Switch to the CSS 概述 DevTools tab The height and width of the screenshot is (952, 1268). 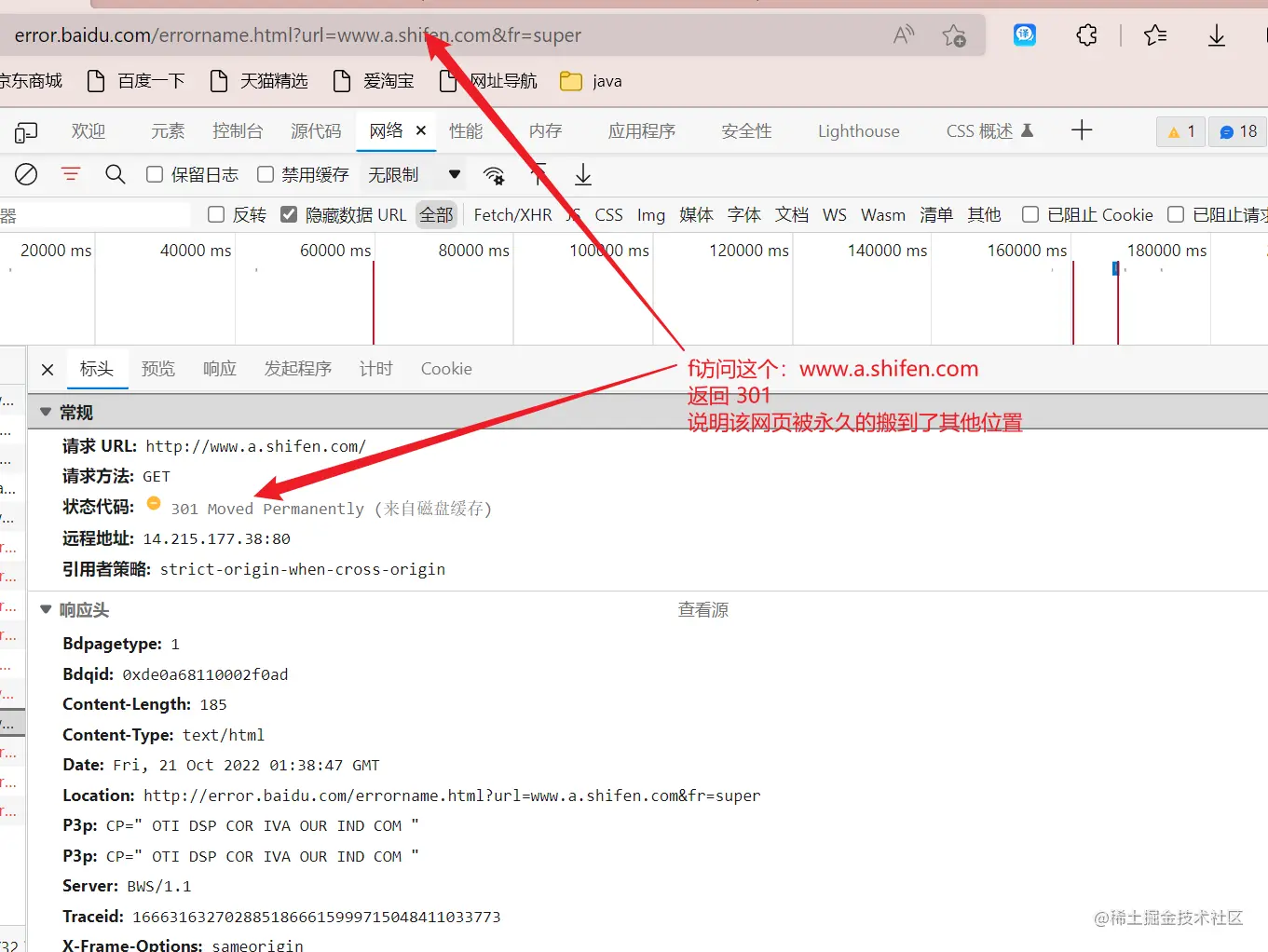coord(989,131)
